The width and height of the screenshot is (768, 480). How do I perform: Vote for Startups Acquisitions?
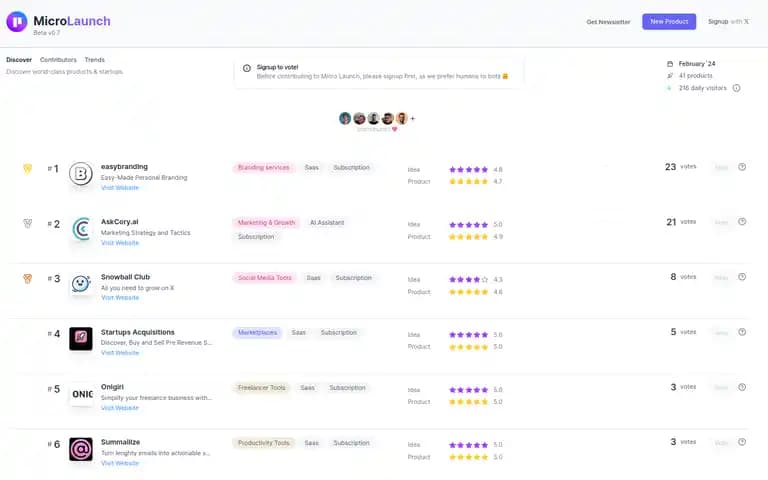tap(721, 333)
